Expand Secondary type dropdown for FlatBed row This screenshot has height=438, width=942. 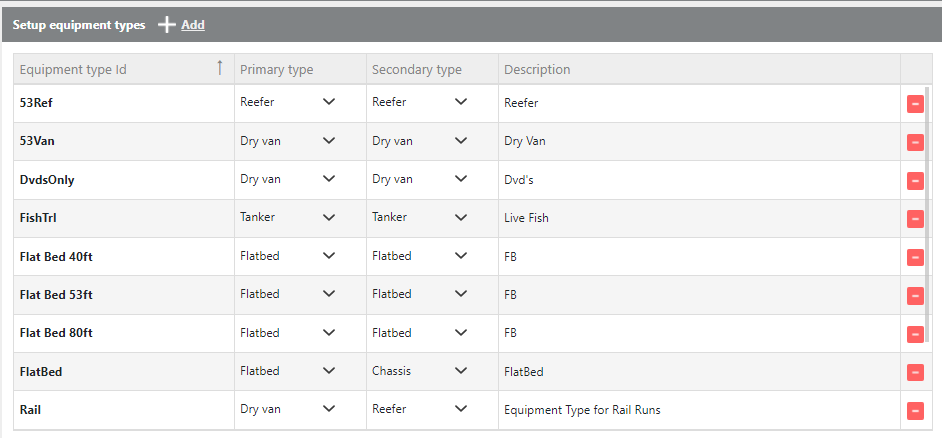coord(461,371)
